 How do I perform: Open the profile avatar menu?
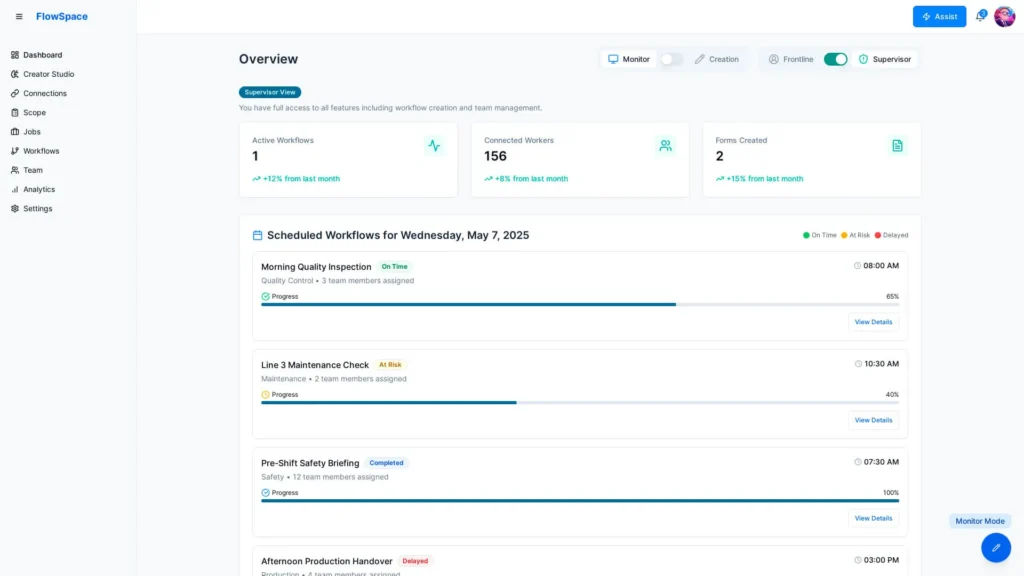[1005, 16]
